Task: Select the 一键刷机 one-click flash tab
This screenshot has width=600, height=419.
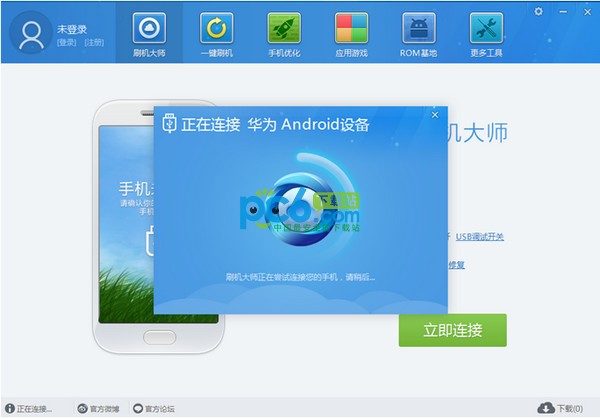Action: 217,34
